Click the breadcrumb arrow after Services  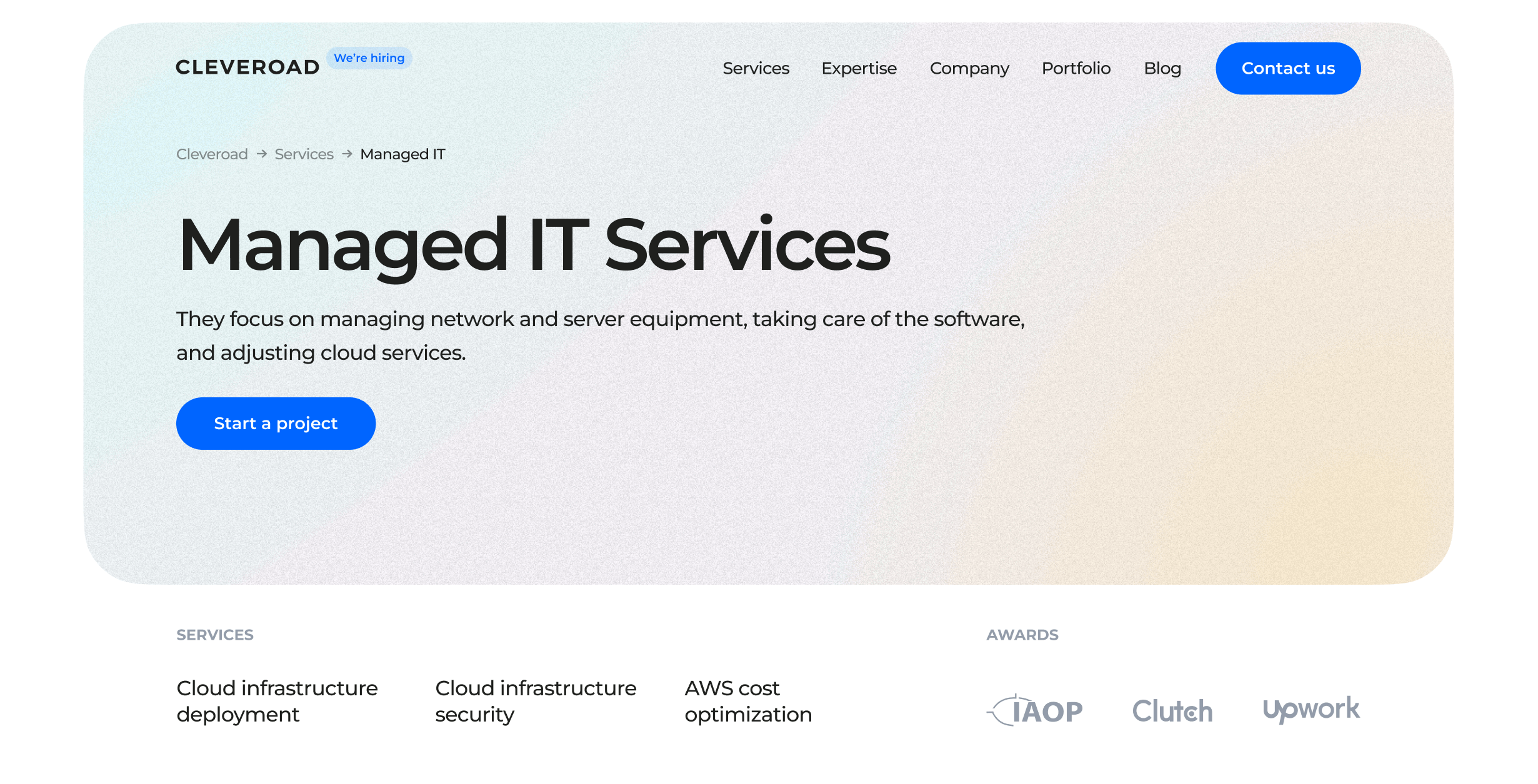tap(346, 154)
